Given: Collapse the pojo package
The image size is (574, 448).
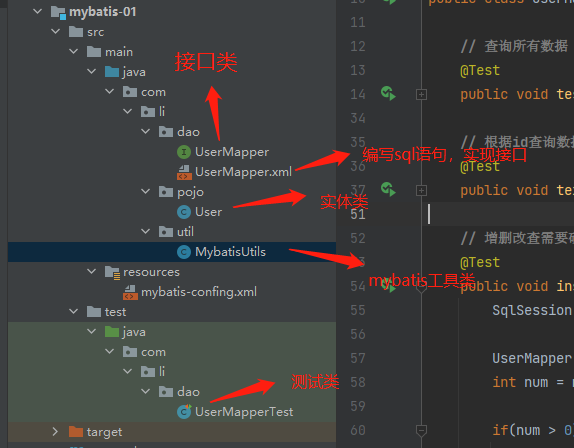Looking at the screenshot, I should pyautogui.click(x=146, y=191).
